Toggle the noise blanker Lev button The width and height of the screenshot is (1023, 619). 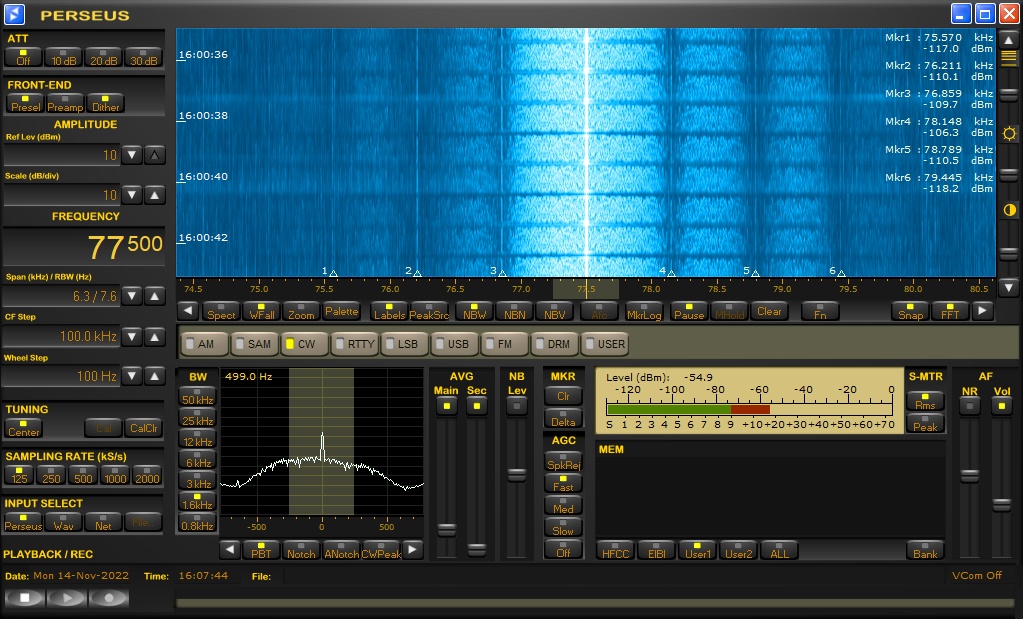(517, 406)
